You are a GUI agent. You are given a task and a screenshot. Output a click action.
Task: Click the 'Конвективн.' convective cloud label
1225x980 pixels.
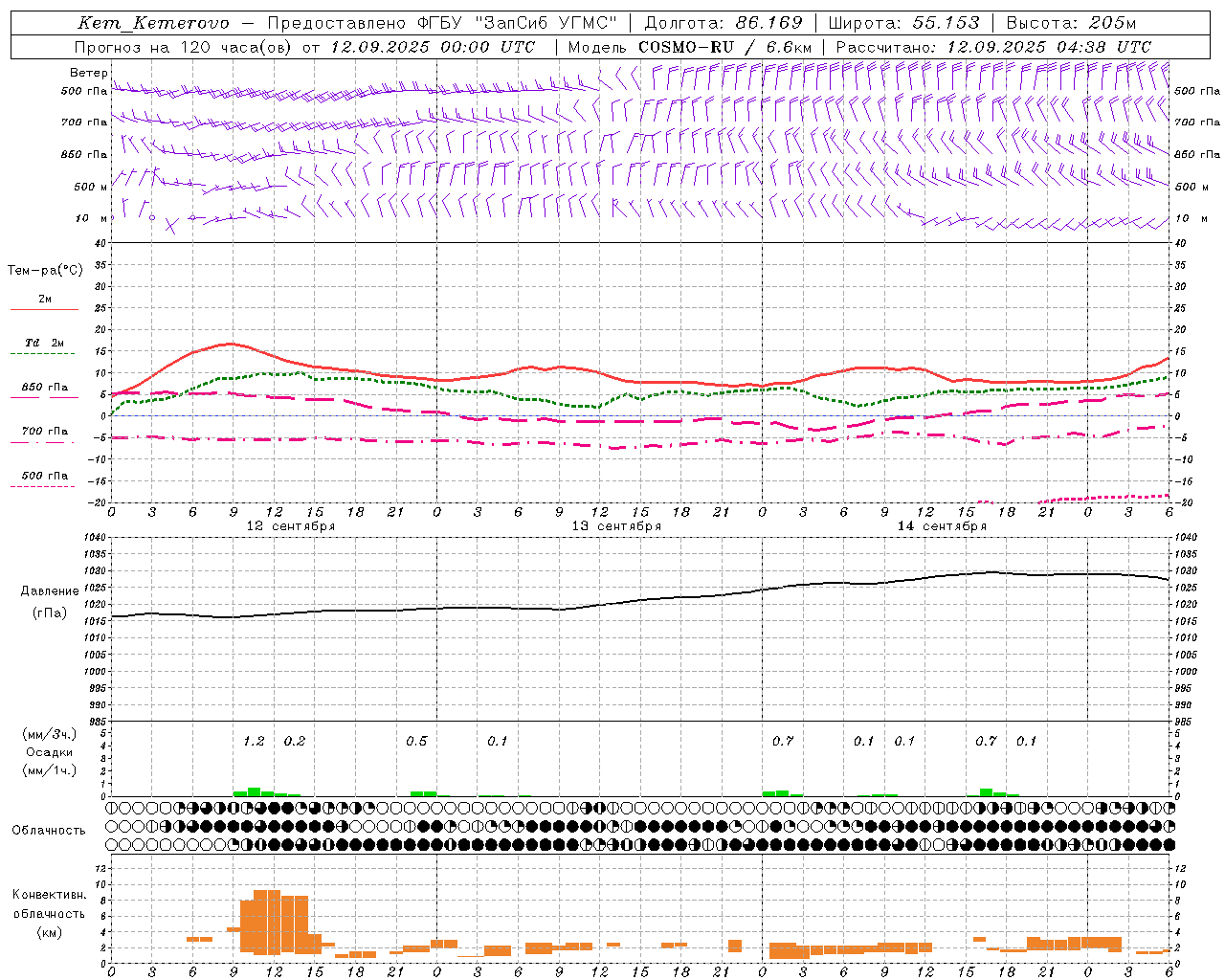(49, 895)
